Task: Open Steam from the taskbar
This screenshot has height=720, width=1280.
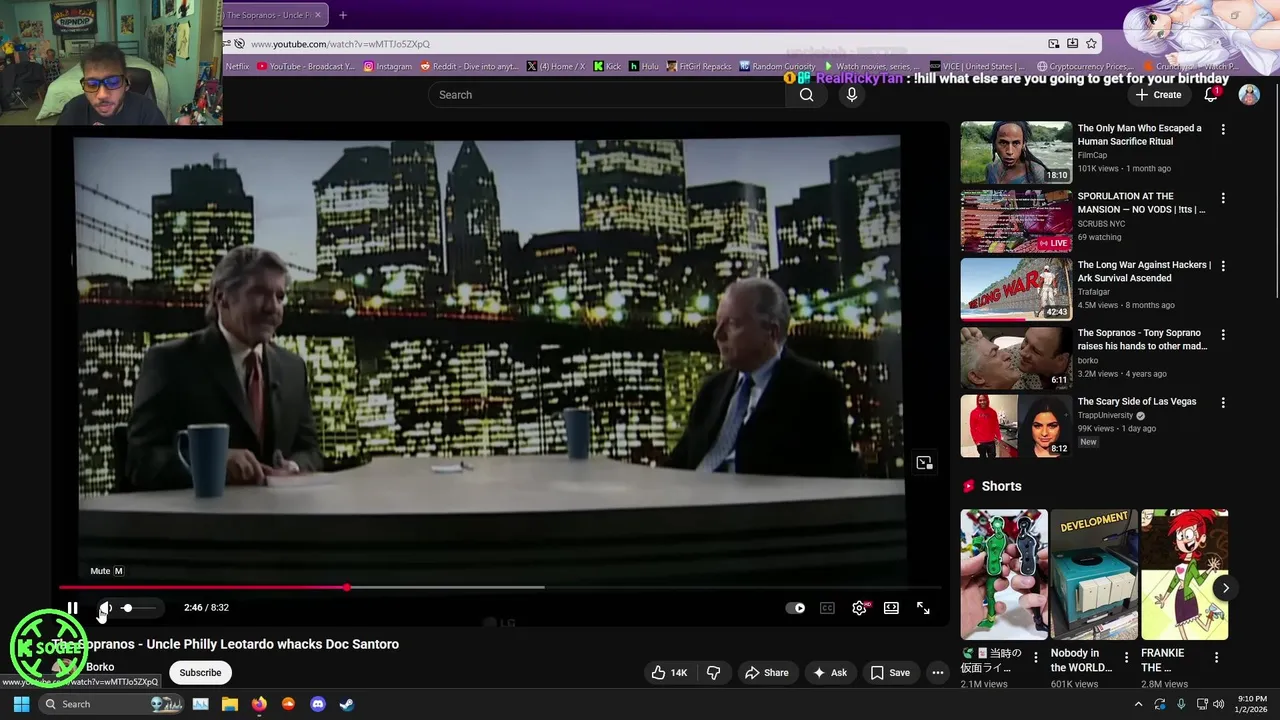Action: click(346, 704)
